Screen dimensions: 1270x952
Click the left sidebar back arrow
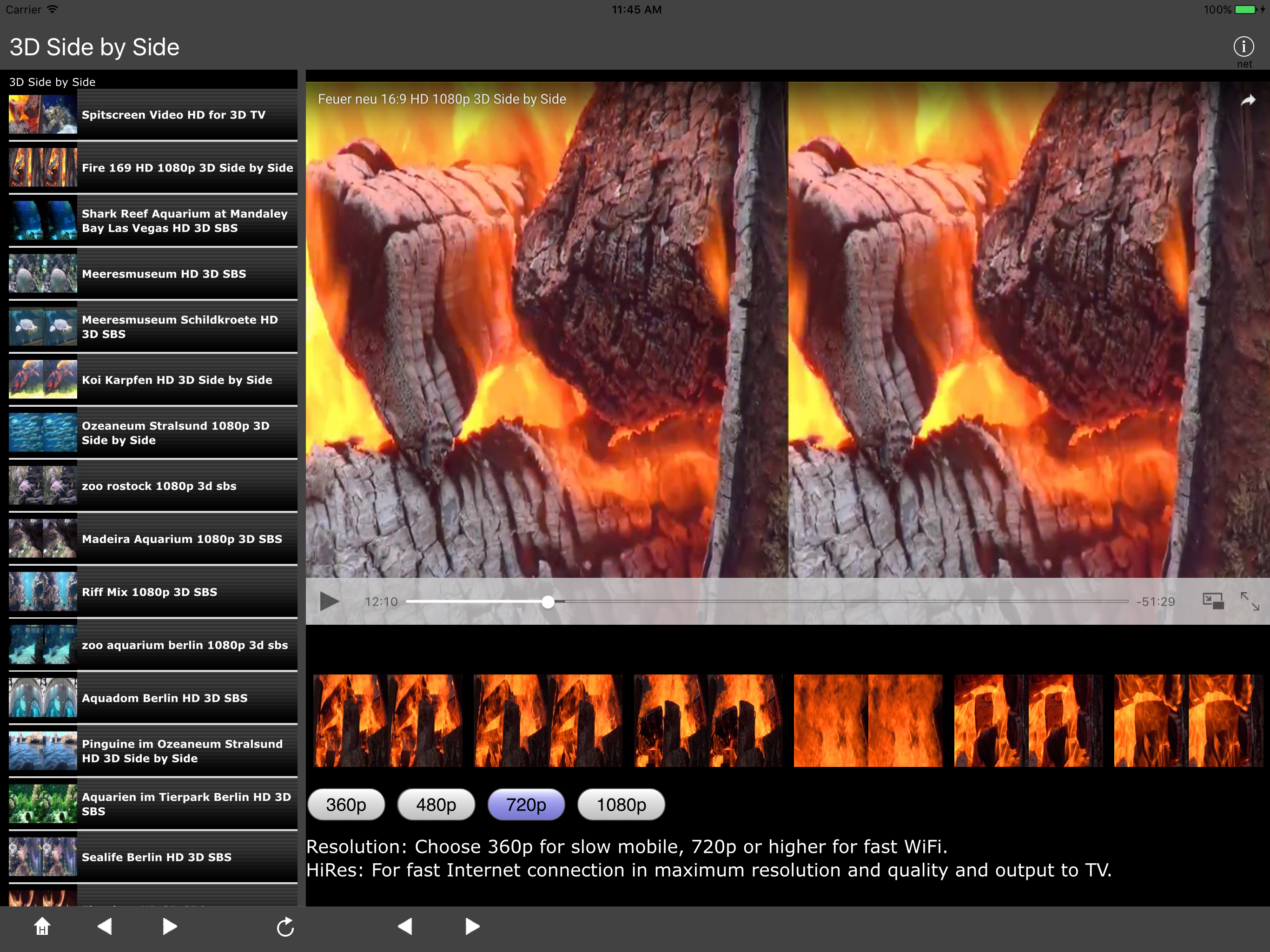pos(105,926)
